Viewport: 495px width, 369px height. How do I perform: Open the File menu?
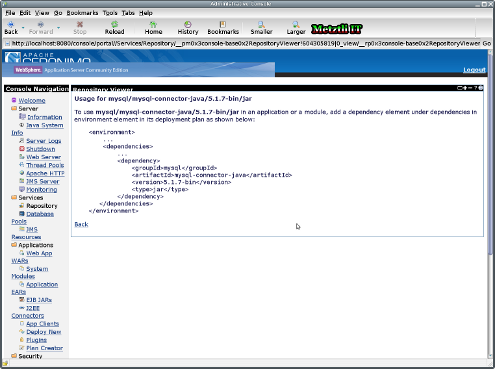(x=10, y=13)
